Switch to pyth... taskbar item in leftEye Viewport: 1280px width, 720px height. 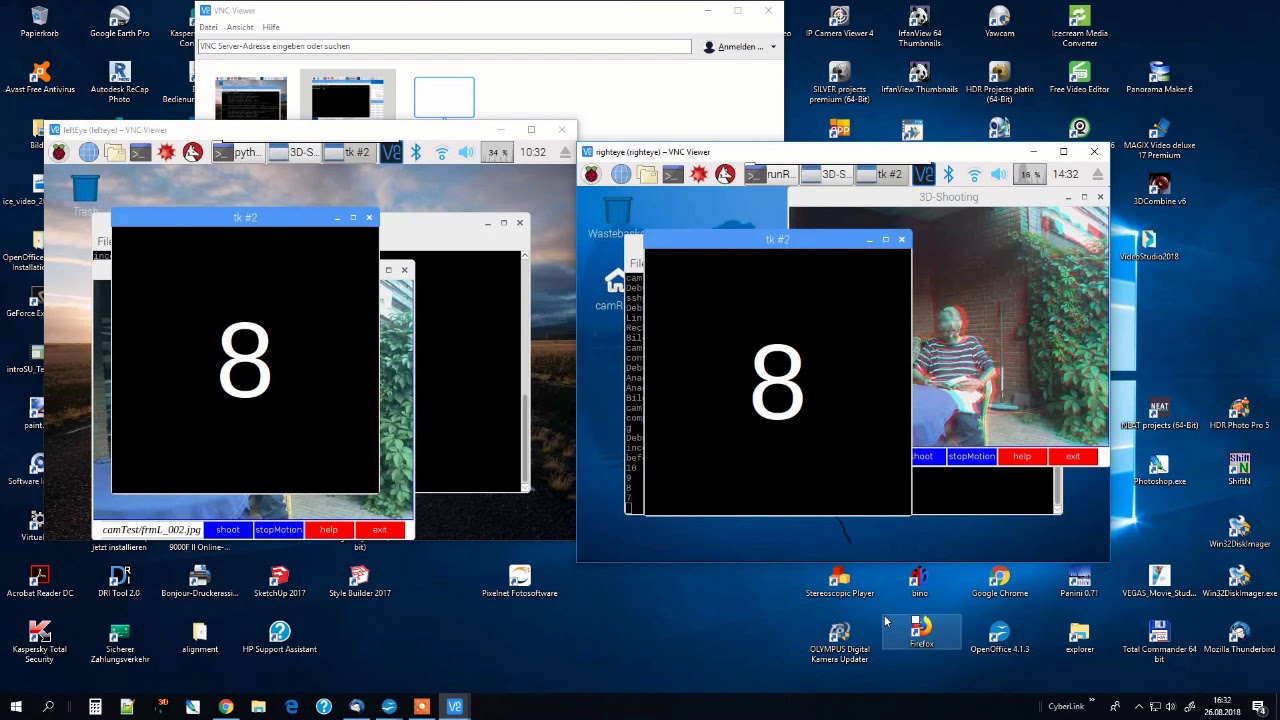(x=237, y=152)
